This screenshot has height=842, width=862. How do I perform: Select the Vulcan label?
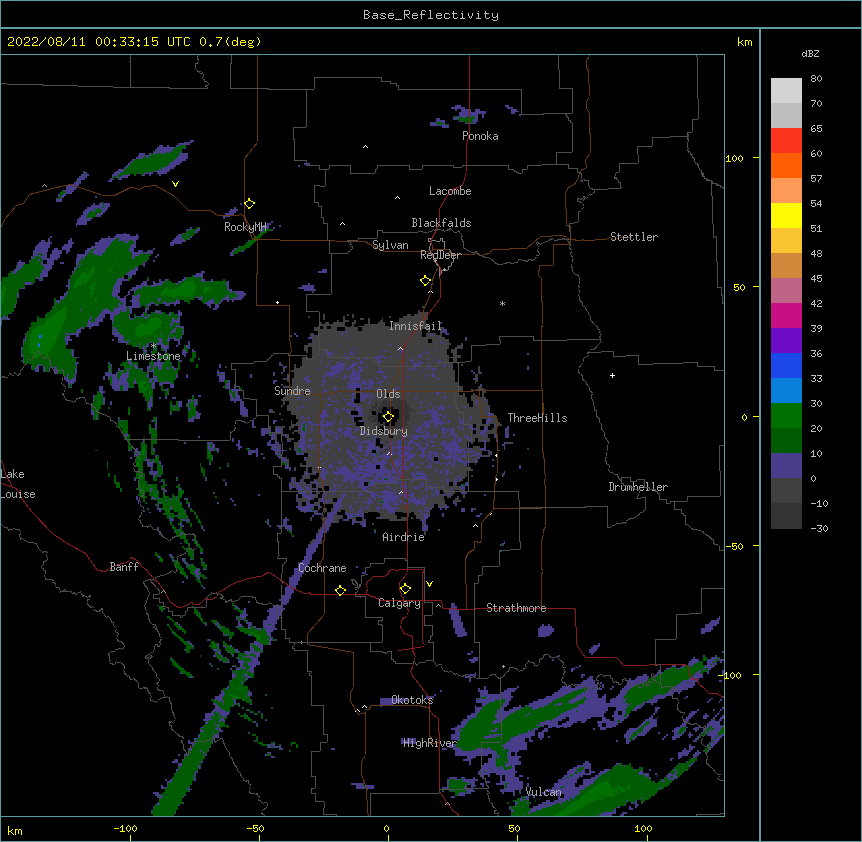coord(543,792)
